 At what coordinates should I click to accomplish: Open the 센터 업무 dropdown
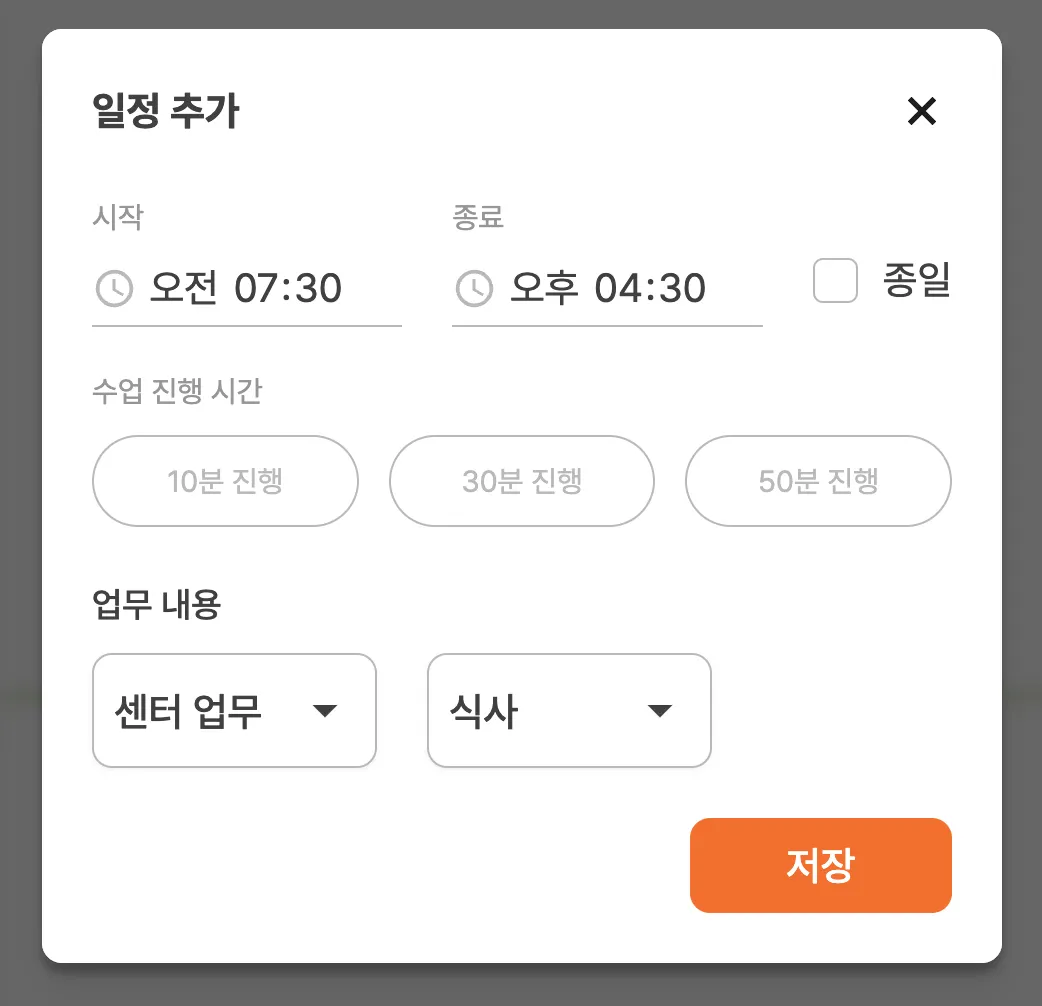tap(190, 711)
